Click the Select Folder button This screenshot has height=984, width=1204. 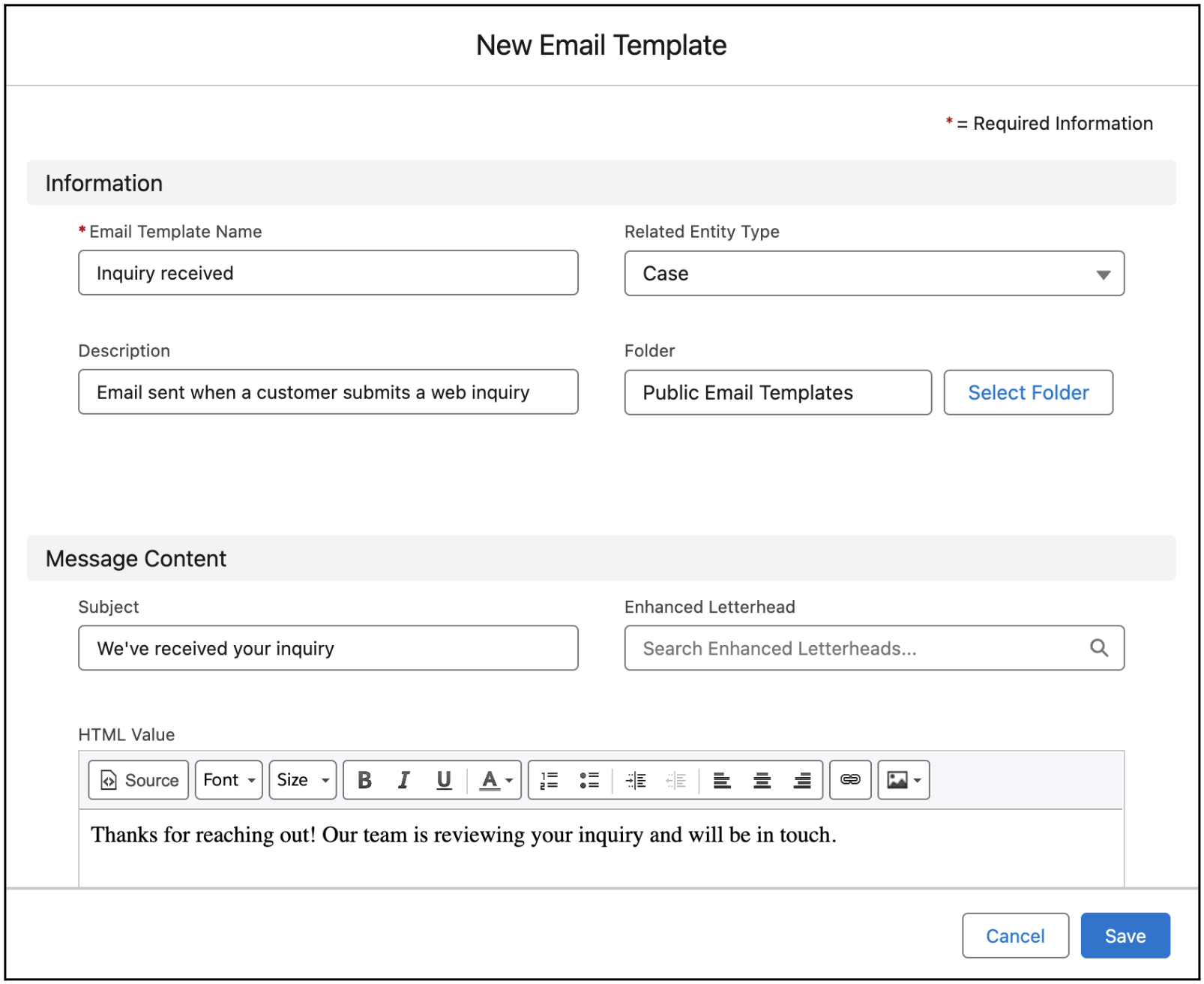tap(1028, 392)
